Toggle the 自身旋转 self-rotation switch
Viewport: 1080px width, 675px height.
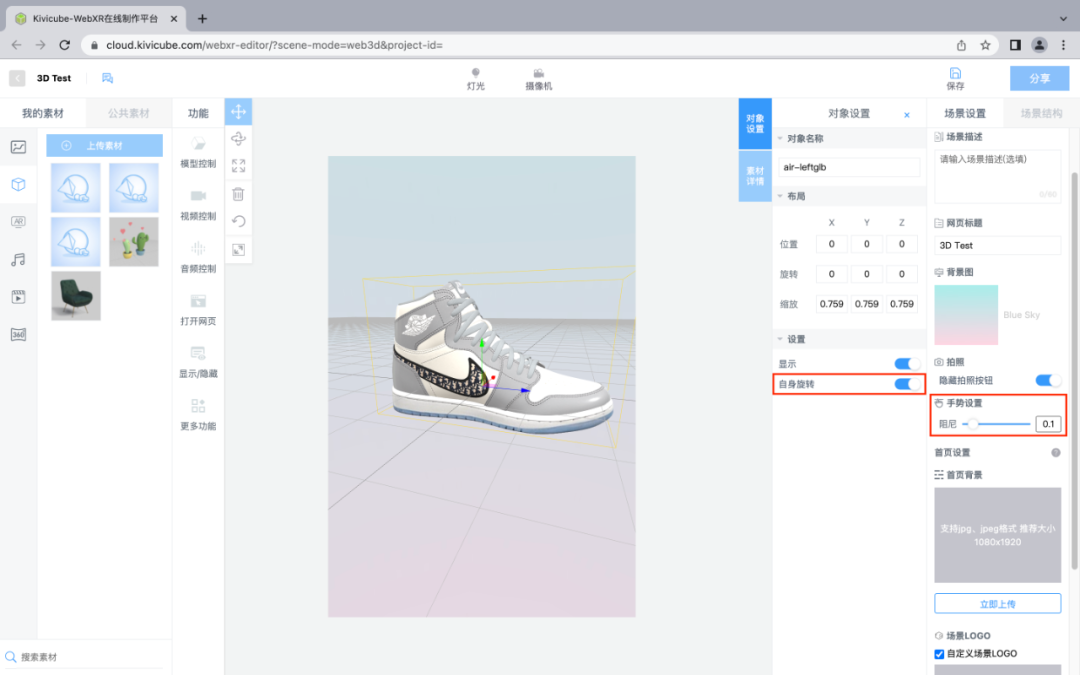click(906, 384)
